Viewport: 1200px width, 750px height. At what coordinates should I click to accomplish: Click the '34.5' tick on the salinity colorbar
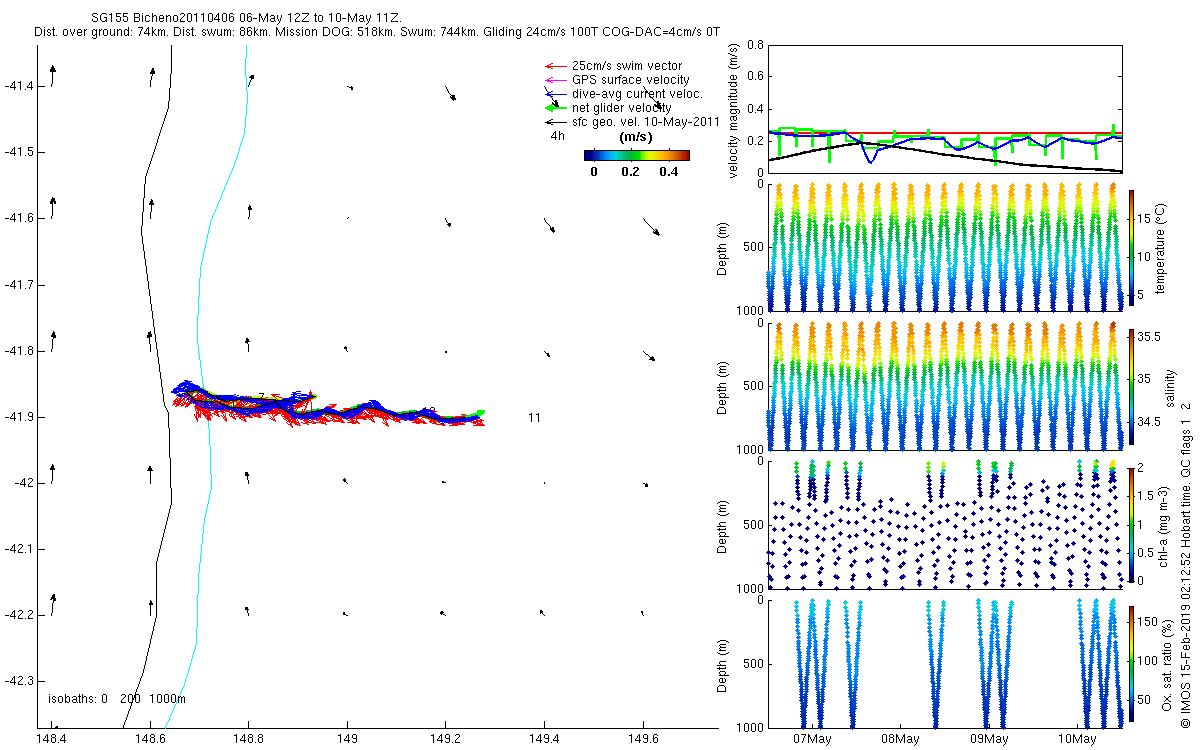click(1150, 423)
